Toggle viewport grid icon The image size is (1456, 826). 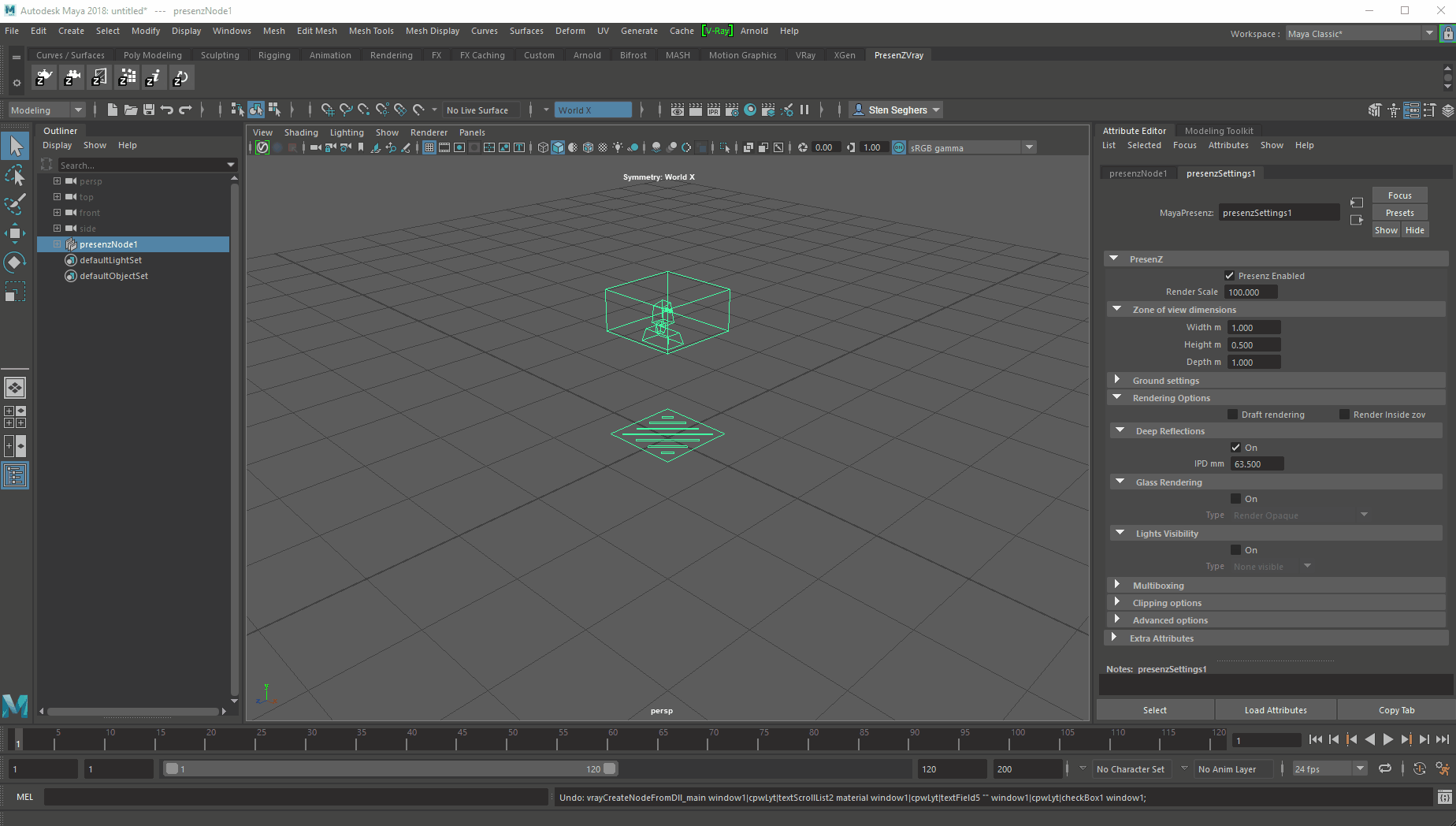pos(429,147)
